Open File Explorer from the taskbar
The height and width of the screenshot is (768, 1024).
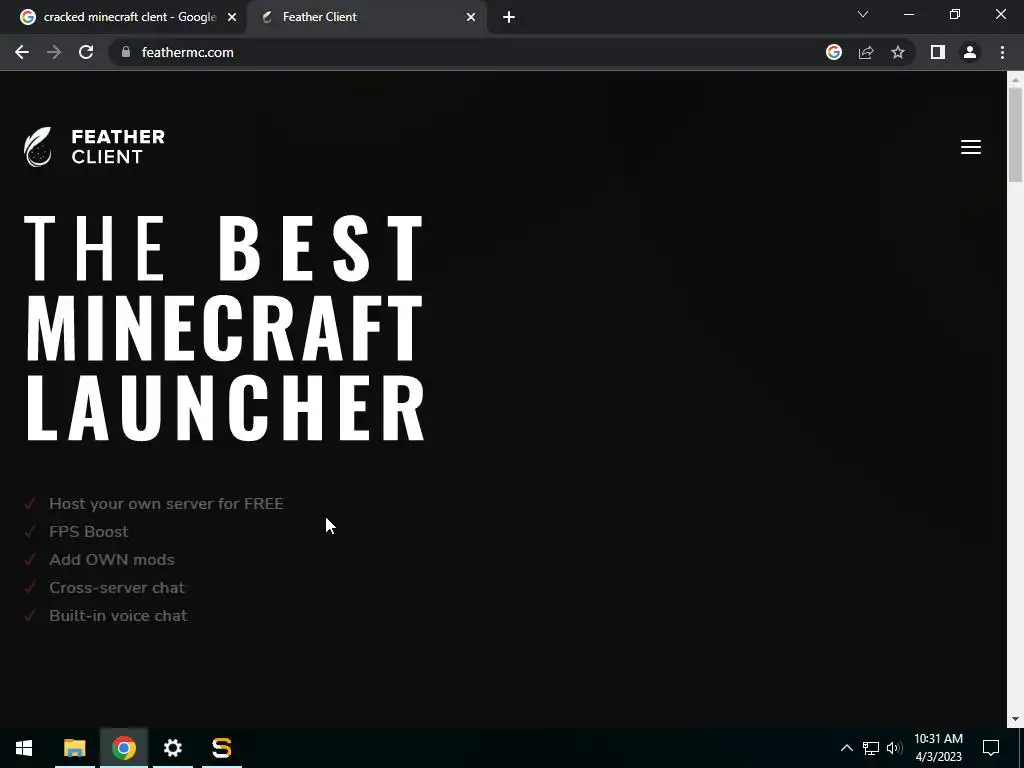coord(74,748)
